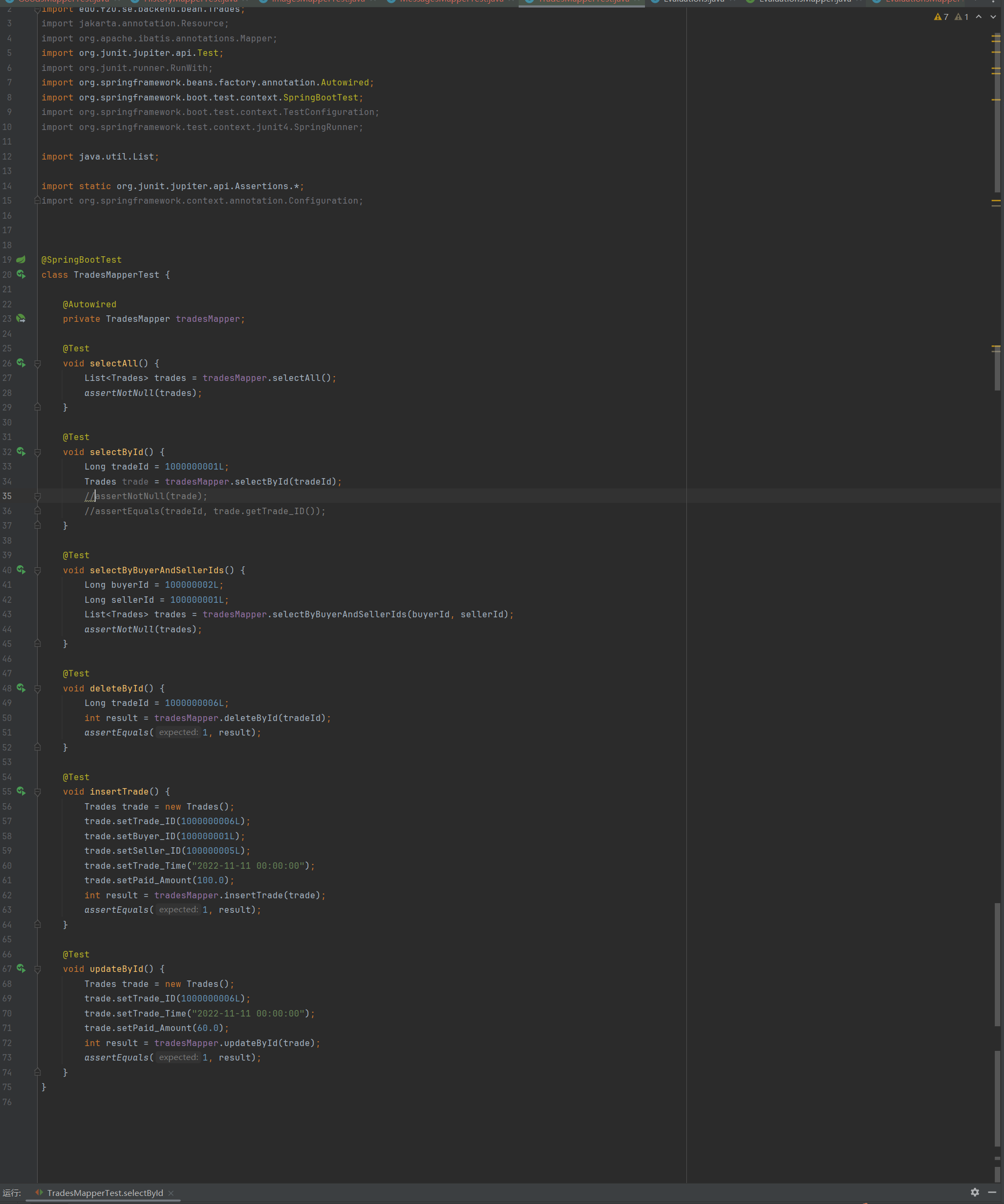Click the 7 warnings inspection indicator
This screenshot has width=1004, height=1204.
pos(941,17)
